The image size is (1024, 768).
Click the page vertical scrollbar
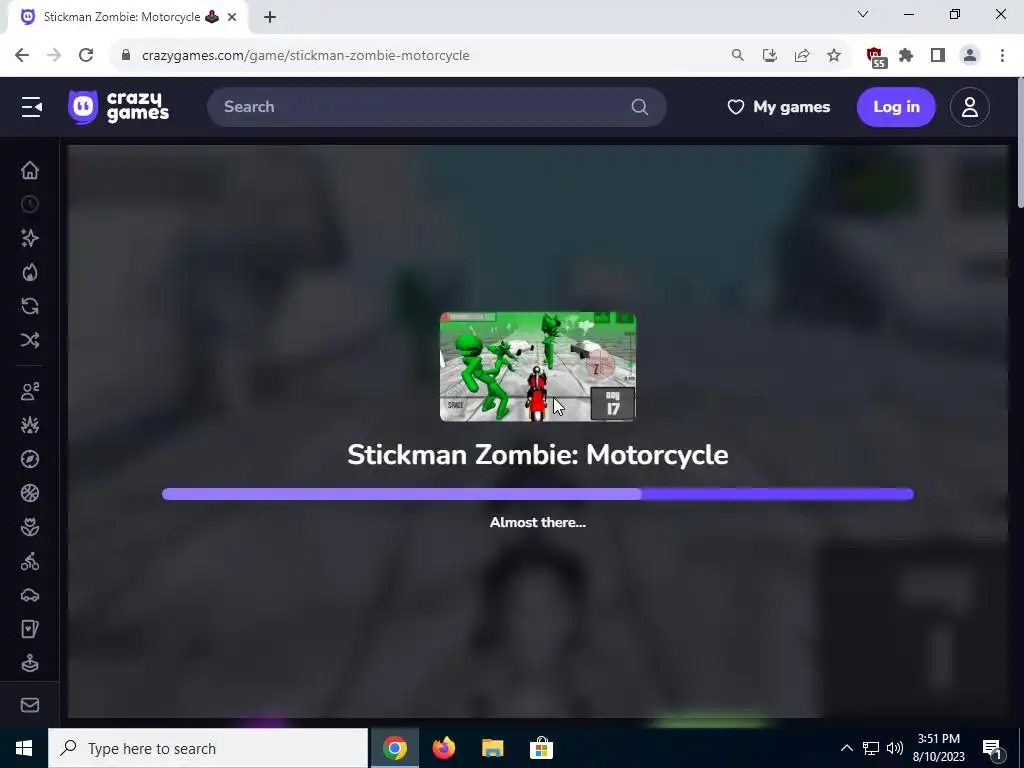click(1019, 144)
